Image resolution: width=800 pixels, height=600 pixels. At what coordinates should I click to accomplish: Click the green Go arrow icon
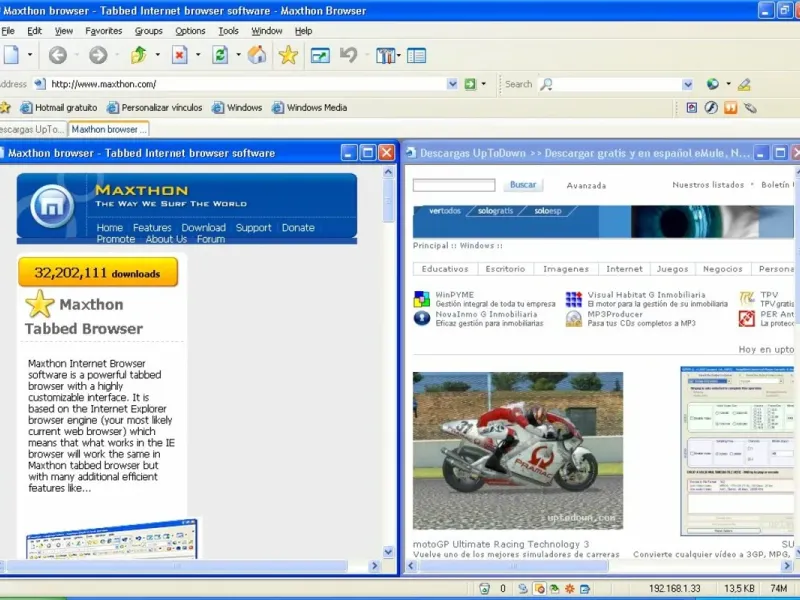pyautogui.click(x=470, y=84)
